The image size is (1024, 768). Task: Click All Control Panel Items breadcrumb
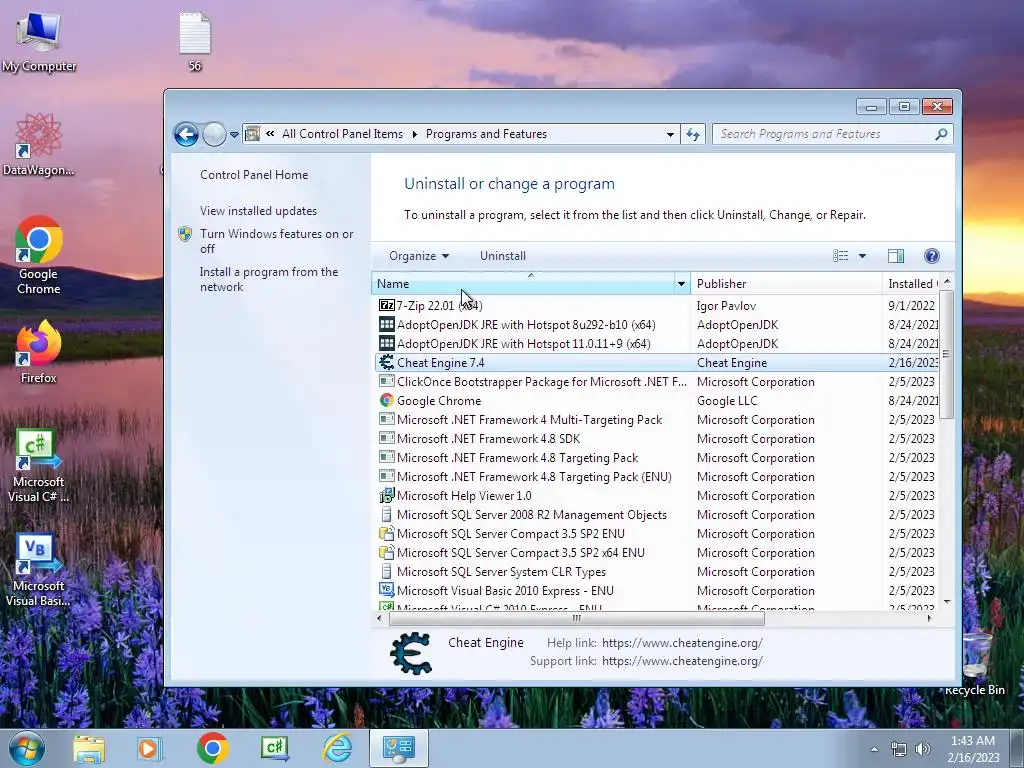[x=342, y=134]
